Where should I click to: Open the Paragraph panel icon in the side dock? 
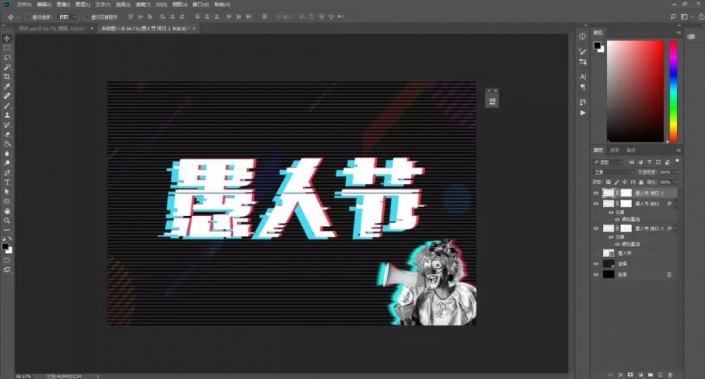(x=583, y=87)
